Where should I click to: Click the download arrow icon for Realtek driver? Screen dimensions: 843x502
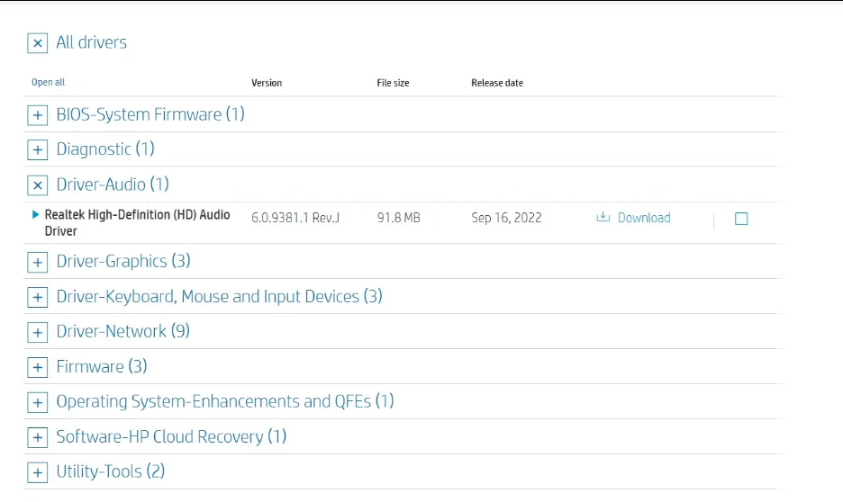[x=603, y=218]
